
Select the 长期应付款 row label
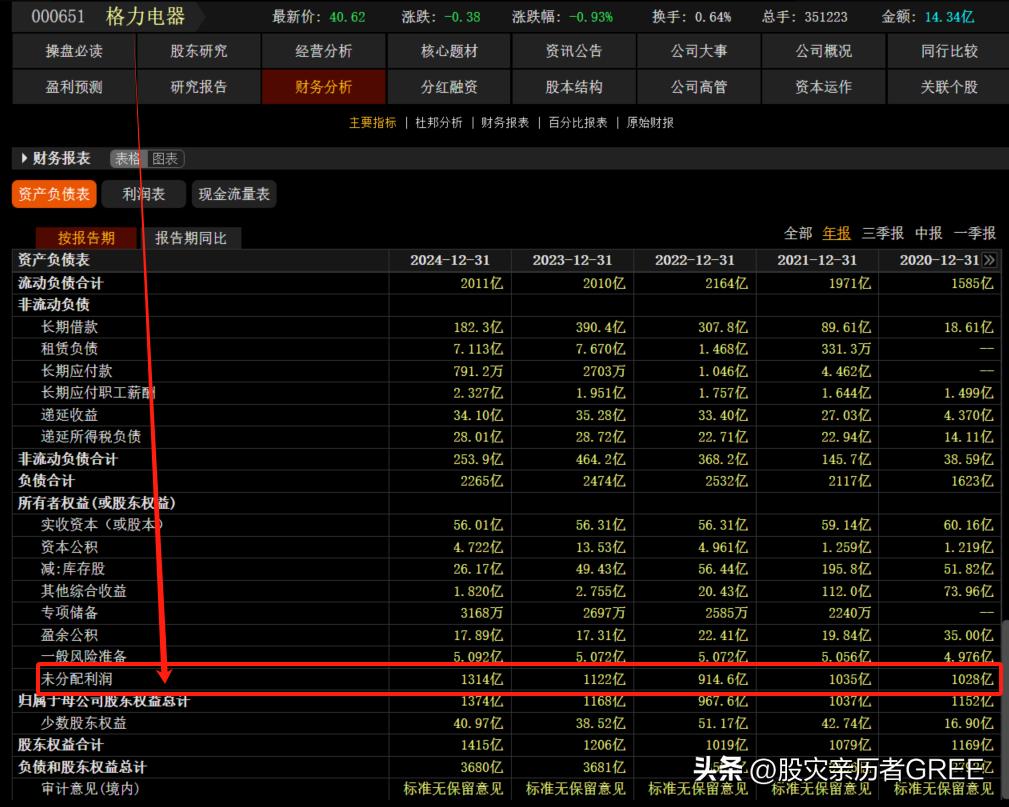click(x=77, y=371)
